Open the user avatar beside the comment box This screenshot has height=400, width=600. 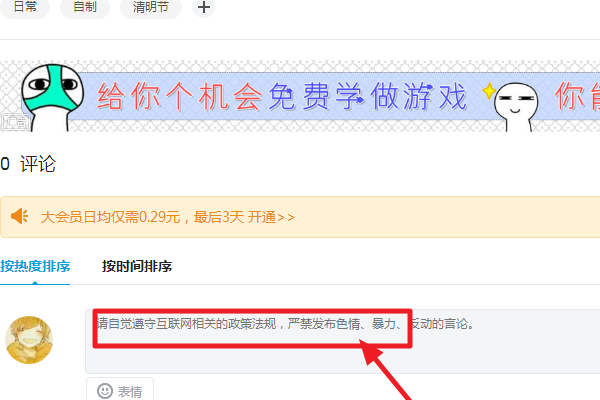29,340
